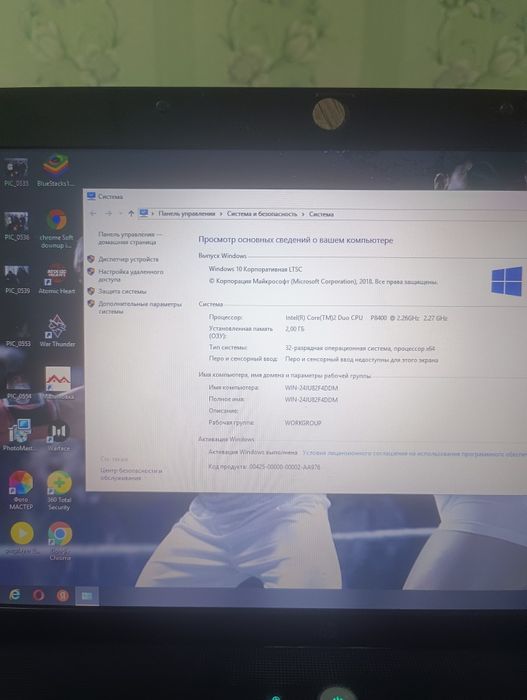Screen dimensions: 527x700
Task: Launch the Atomic Heart shortcut
Action: tap(57, 279)
